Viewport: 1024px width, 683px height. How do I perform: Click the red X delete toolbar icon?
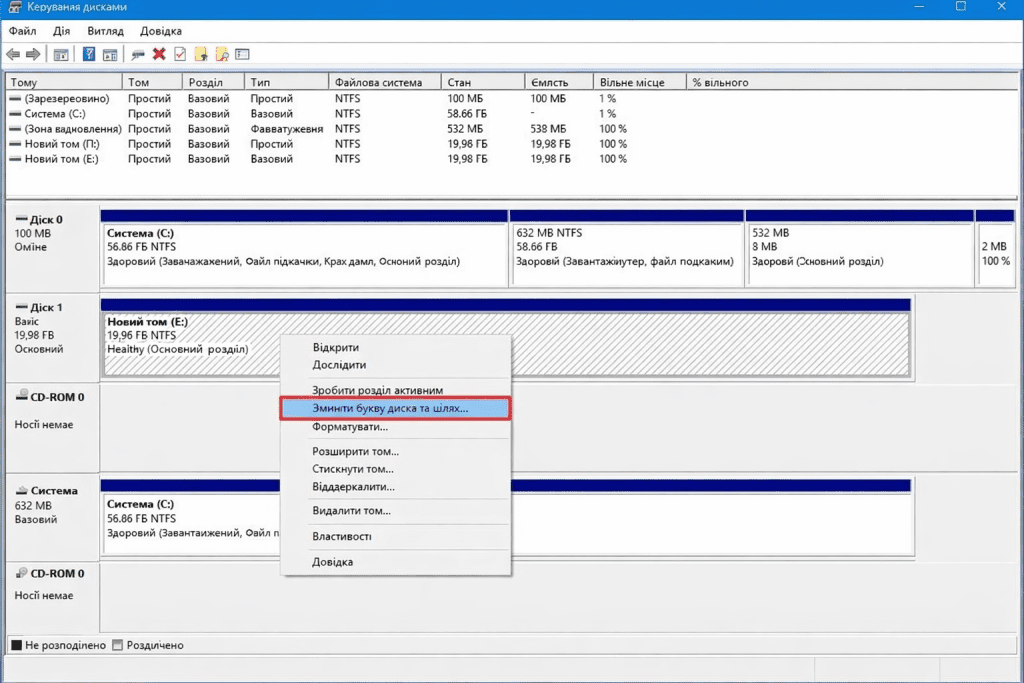pos(159,54)
